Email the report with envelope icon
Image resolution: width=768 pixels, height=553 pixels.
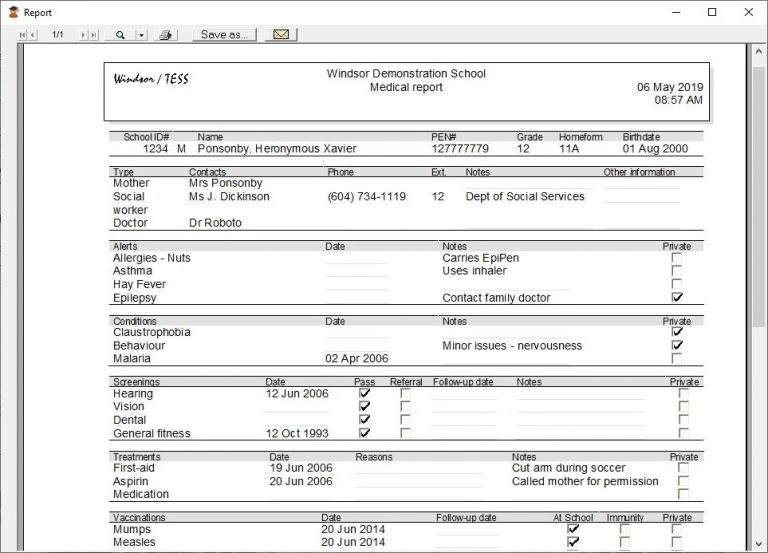(x=281, y=35)
